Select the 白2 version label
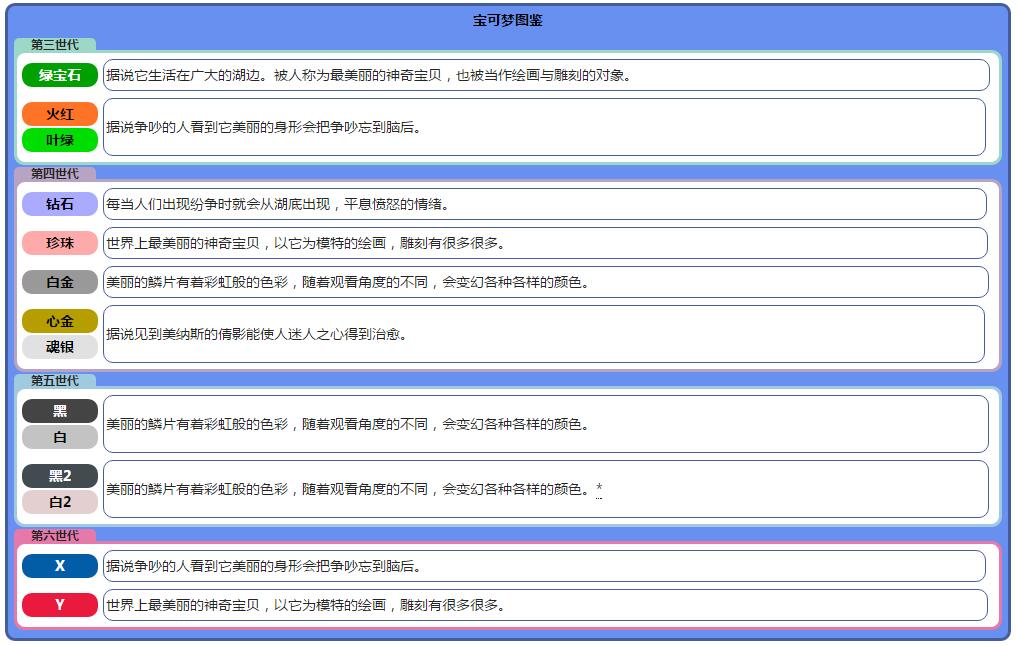1018x645 pixels. click(60, 501)
